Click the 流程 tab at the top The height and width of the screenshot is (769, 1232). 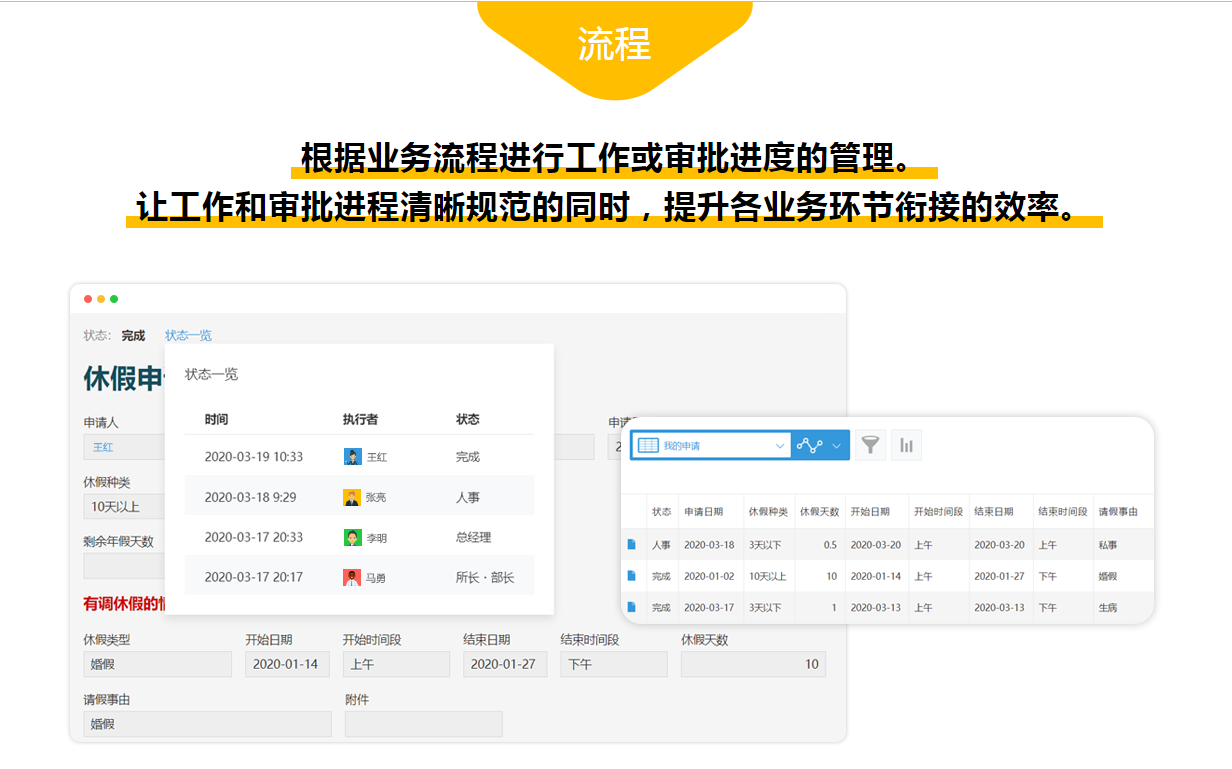[614, 44]
